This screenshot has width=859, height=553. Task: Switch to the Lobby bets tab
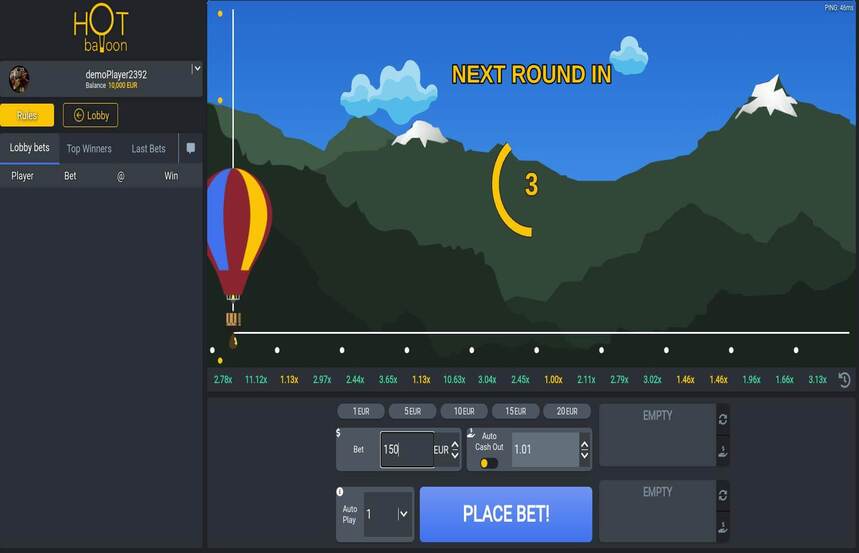coord(30,147)
